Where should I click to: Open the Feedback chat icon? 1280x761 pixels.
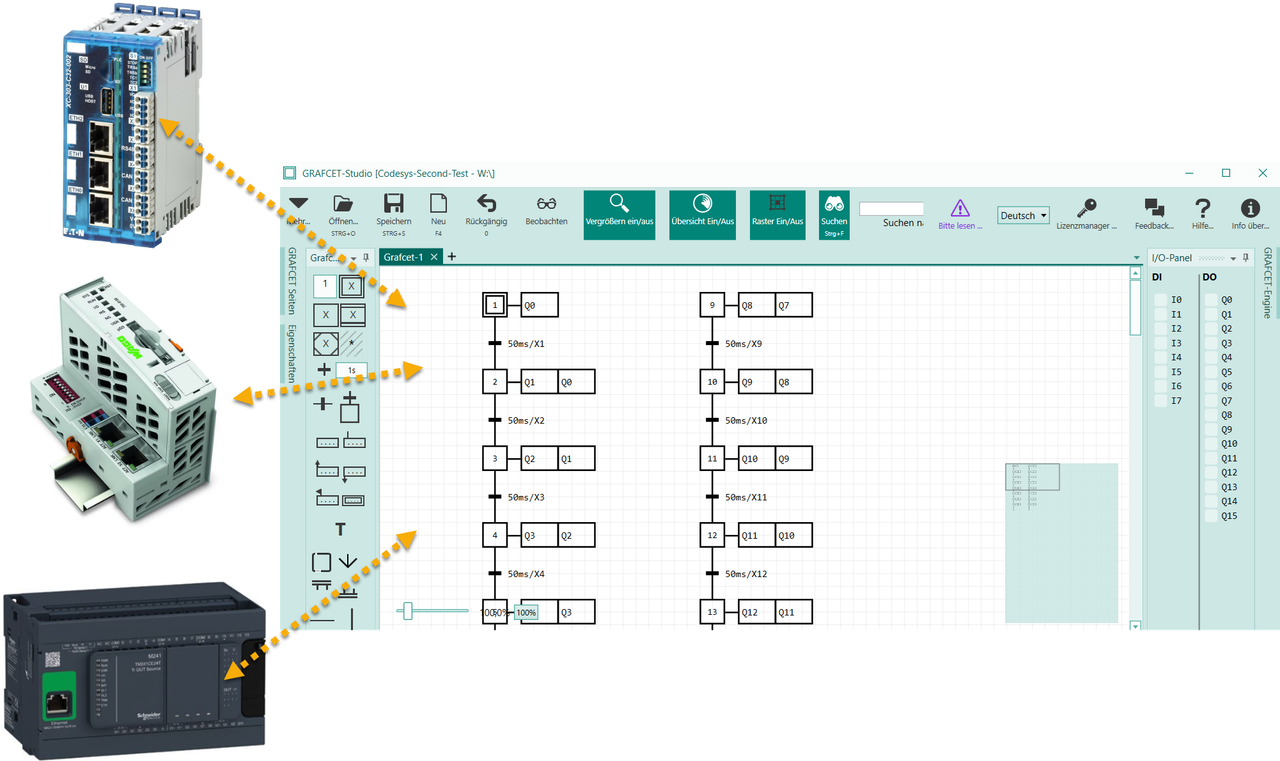tap(1154, 207)
